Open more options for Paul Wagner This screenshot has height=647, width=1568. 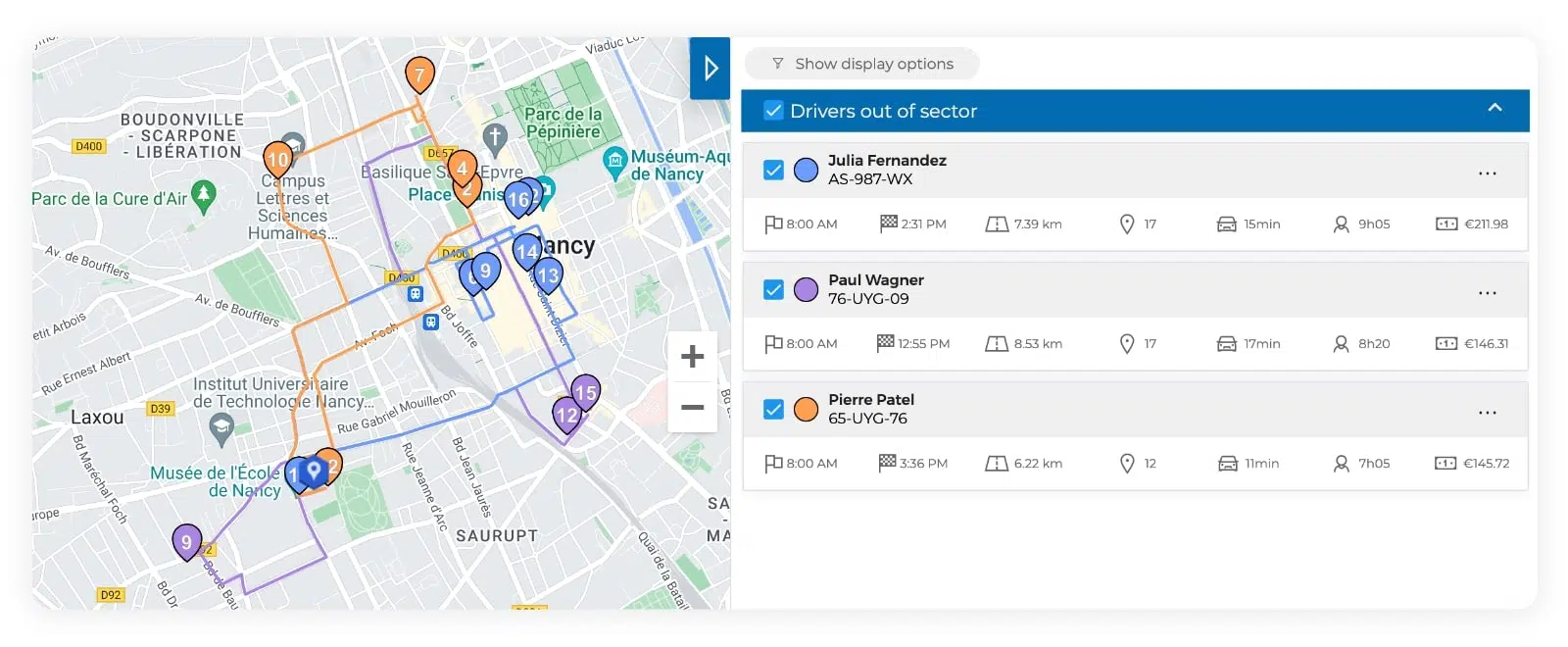coord(1487,293)
